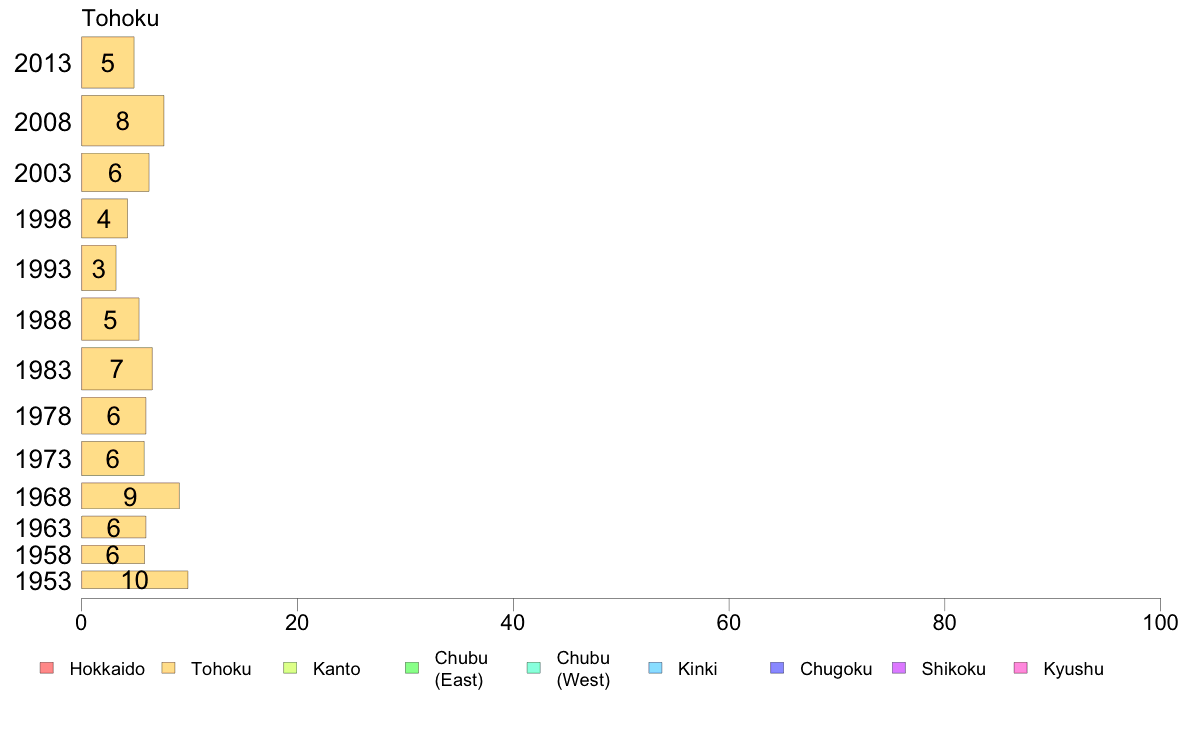Select the 1968 bar showing 9
Image resolution: width=1188 pixels, height=736 pixels.
(130, 496)
